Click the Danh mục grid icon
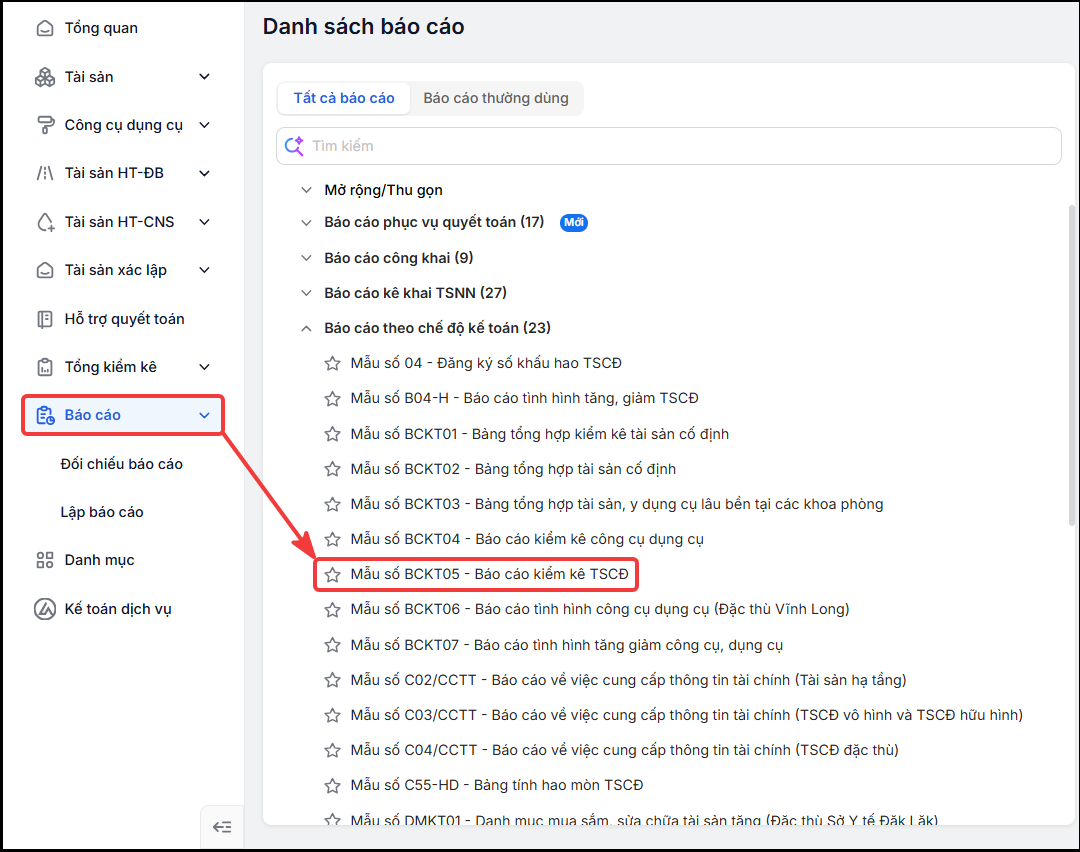 pos(45,560)
